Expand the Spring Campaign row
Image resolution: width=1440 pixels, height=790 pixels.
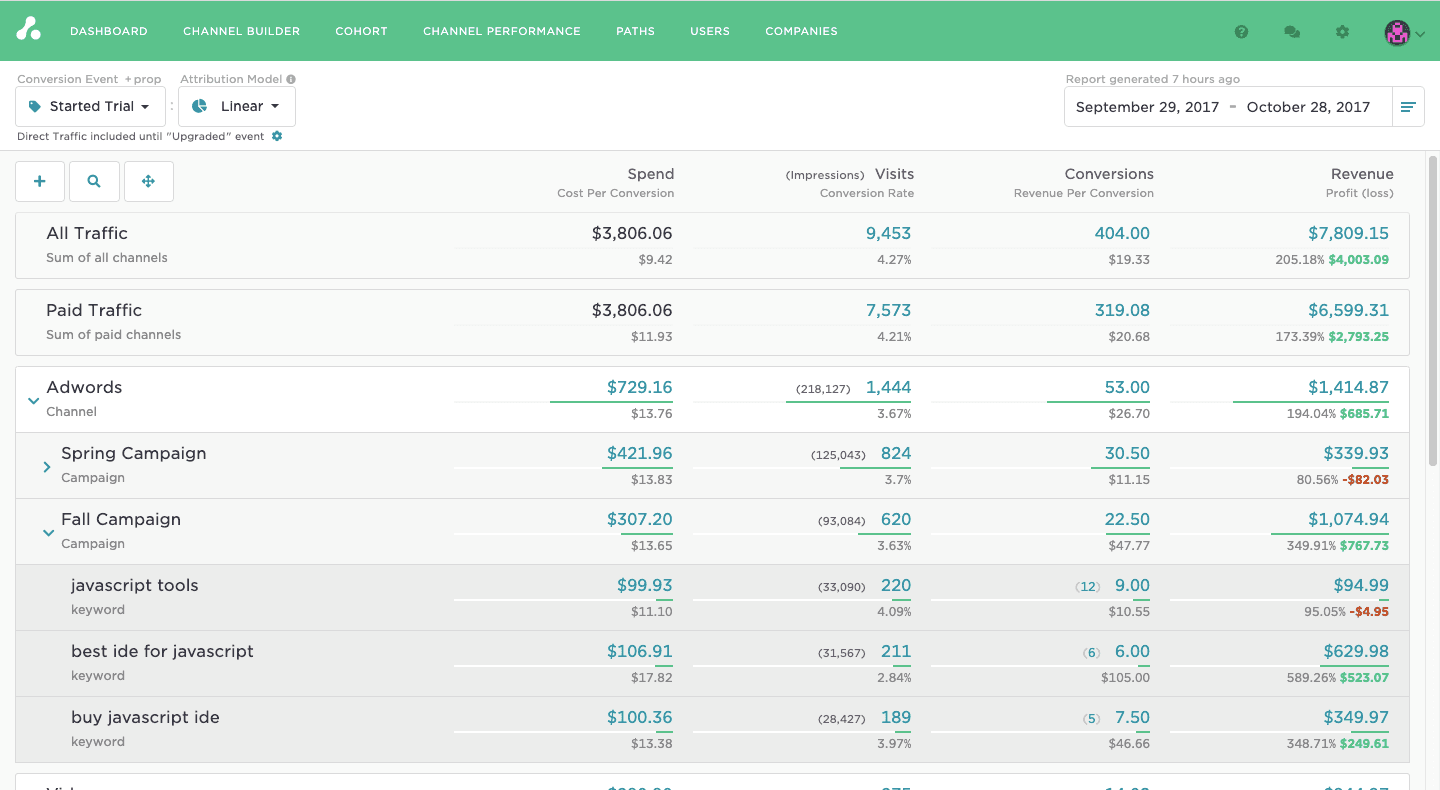47,466
